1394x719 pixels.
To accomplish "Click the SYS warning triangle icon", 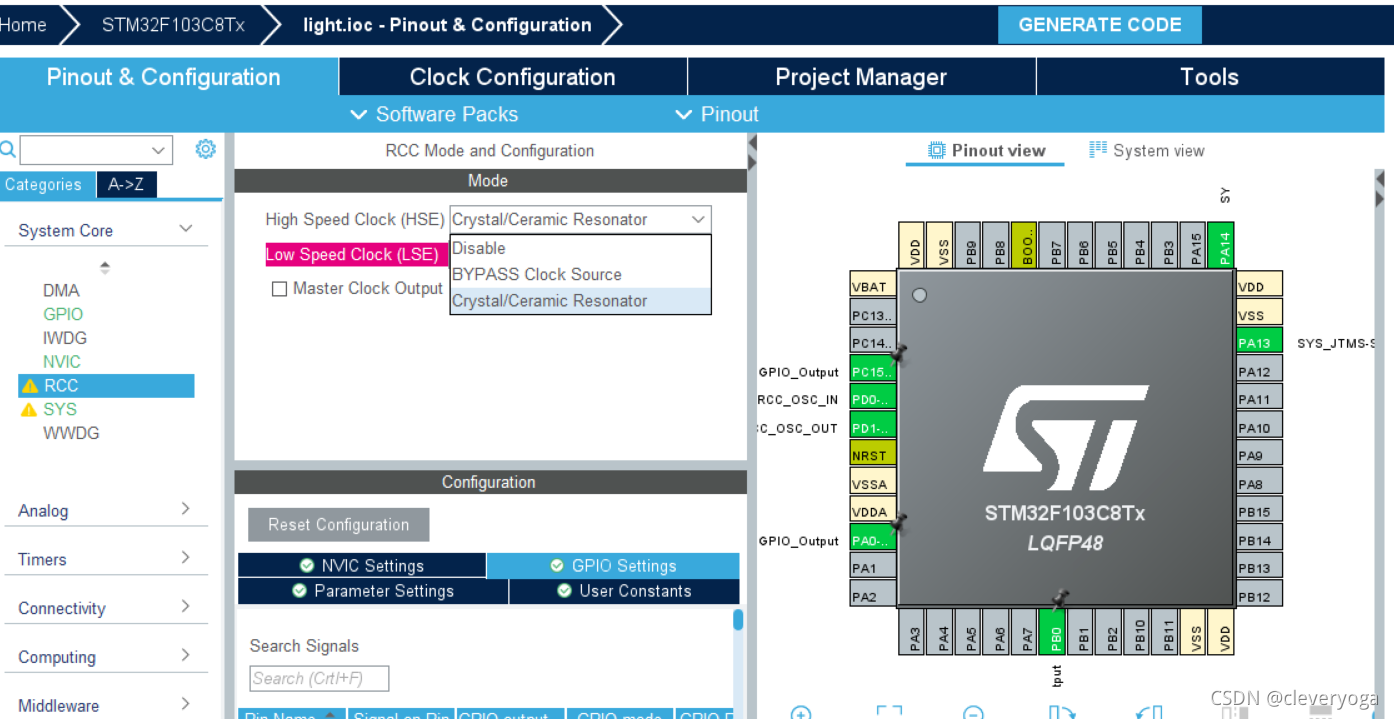I will tap(30, 410).
